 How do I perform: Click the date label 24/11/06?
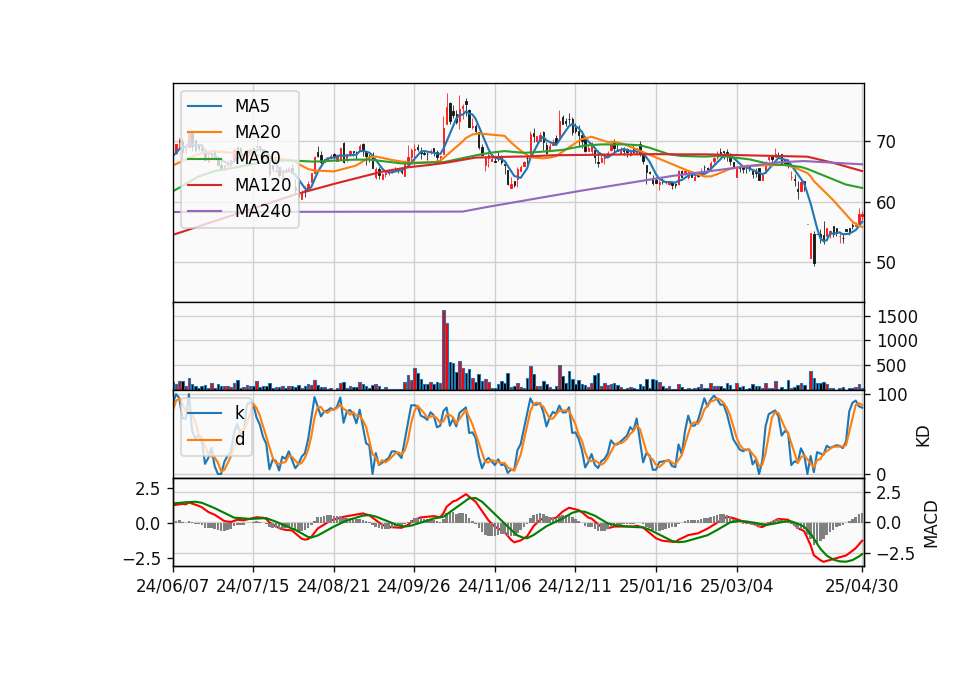point(495,586)
